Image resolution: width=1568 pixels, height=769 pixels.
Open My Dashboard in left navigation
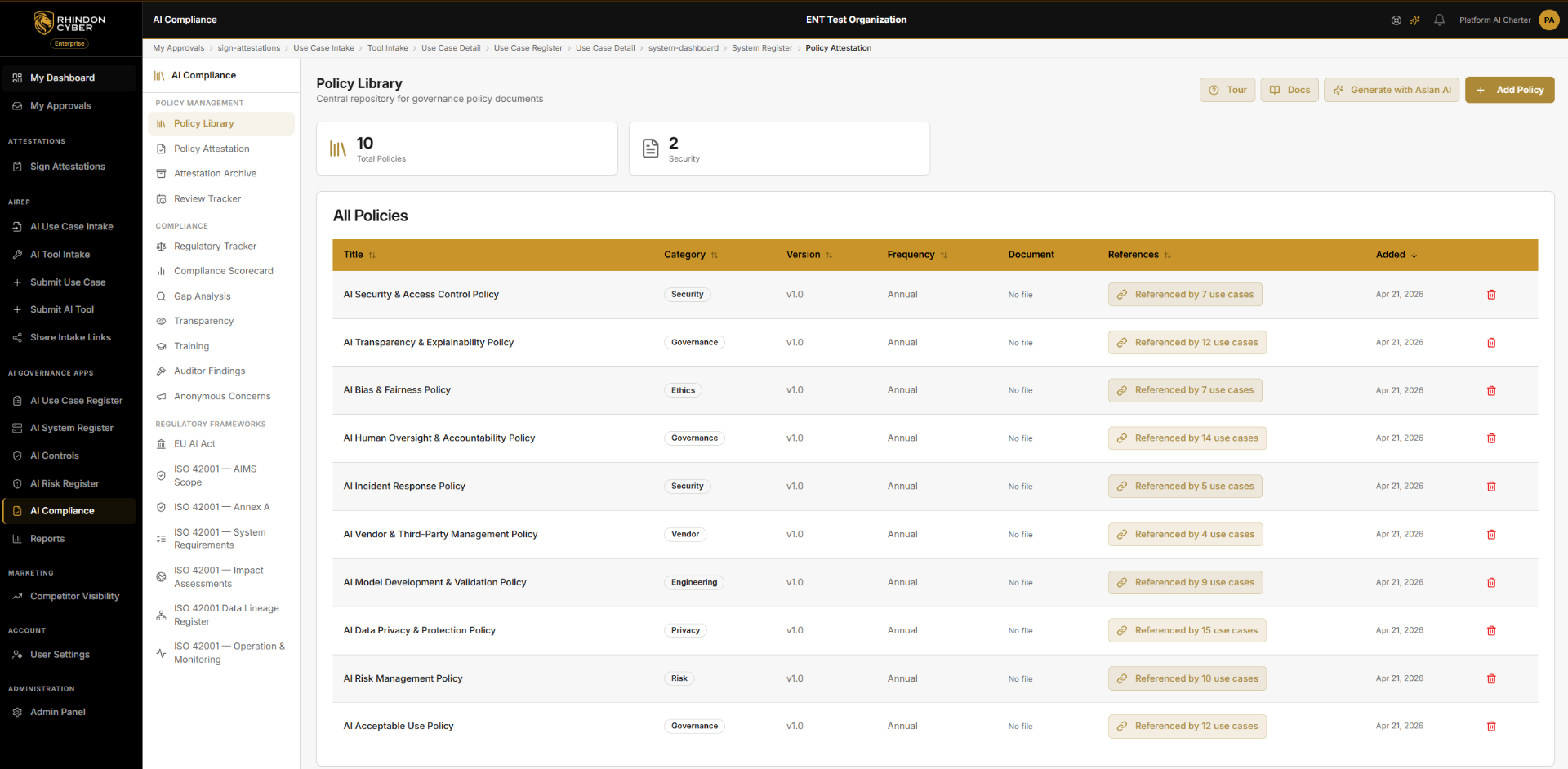pyautogui.click(x=69, y=78)
